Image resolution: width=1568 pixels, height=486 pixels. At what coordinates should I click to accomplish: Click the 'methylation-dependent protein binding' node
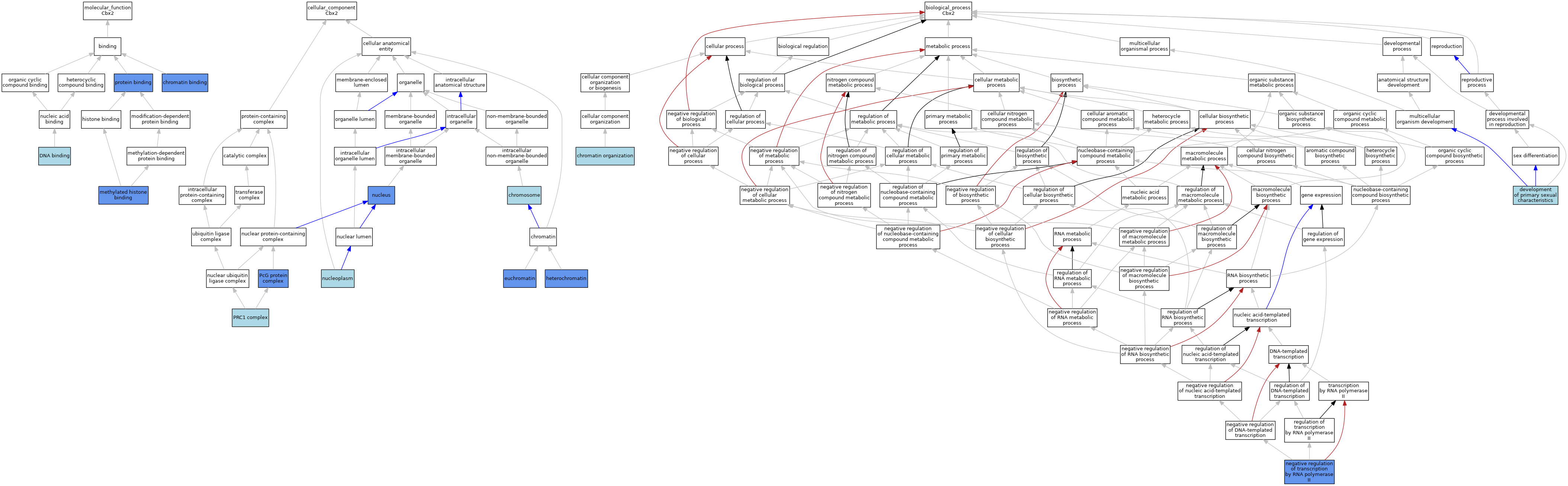(157, 156)
